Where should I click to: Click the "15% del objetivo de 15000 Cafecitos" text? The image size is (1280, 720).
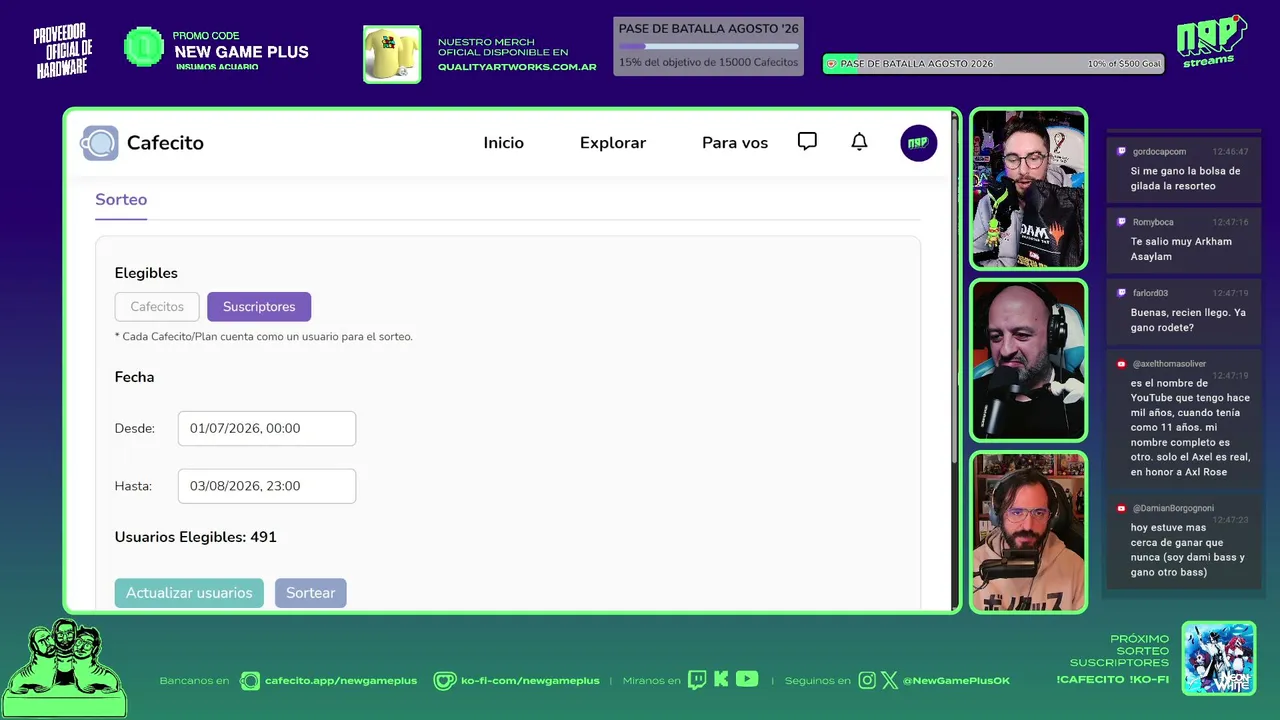(709, 62)
